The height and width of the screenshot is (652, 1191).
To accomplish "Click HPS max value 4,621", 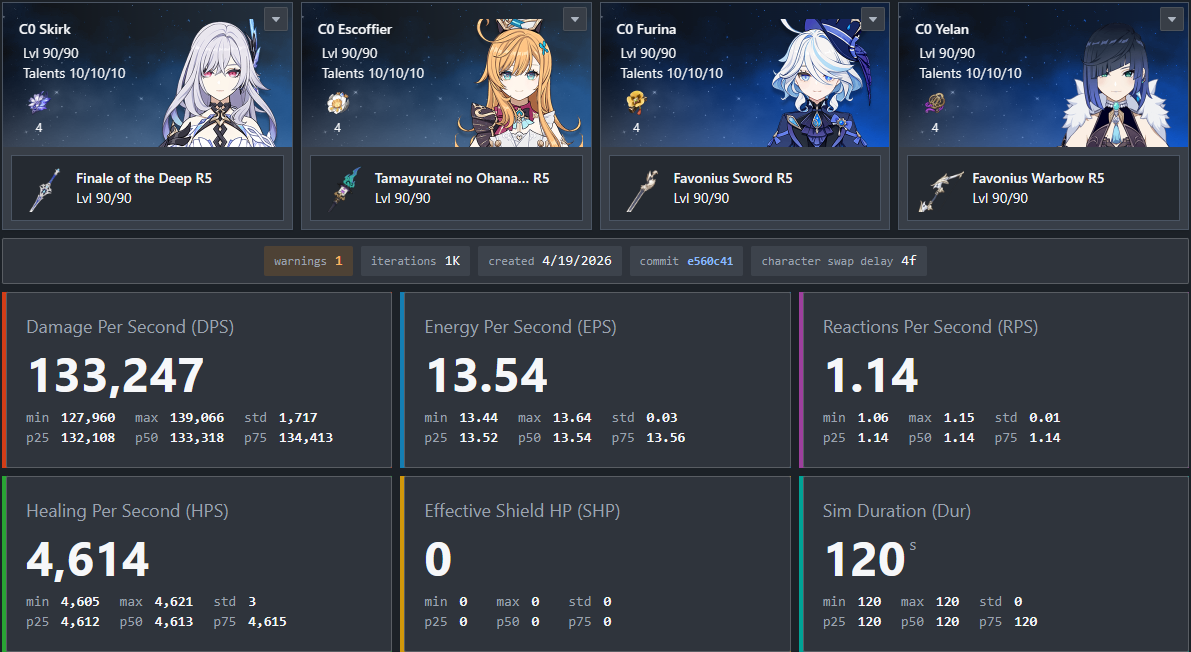I will tap(174, 602).
